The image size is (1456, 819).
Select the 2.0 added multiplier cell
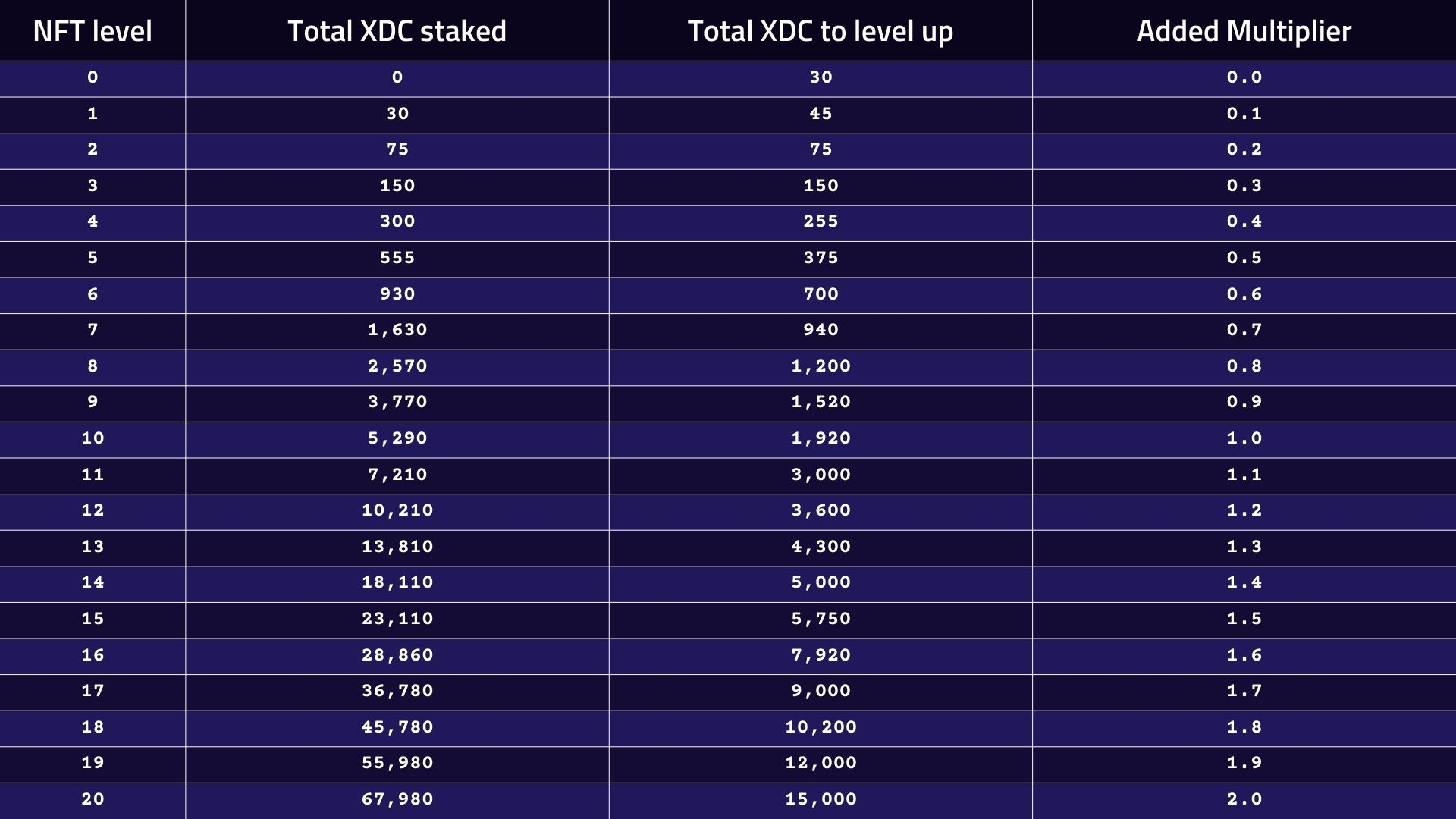pyautogui.click(x=1244, y=799)
